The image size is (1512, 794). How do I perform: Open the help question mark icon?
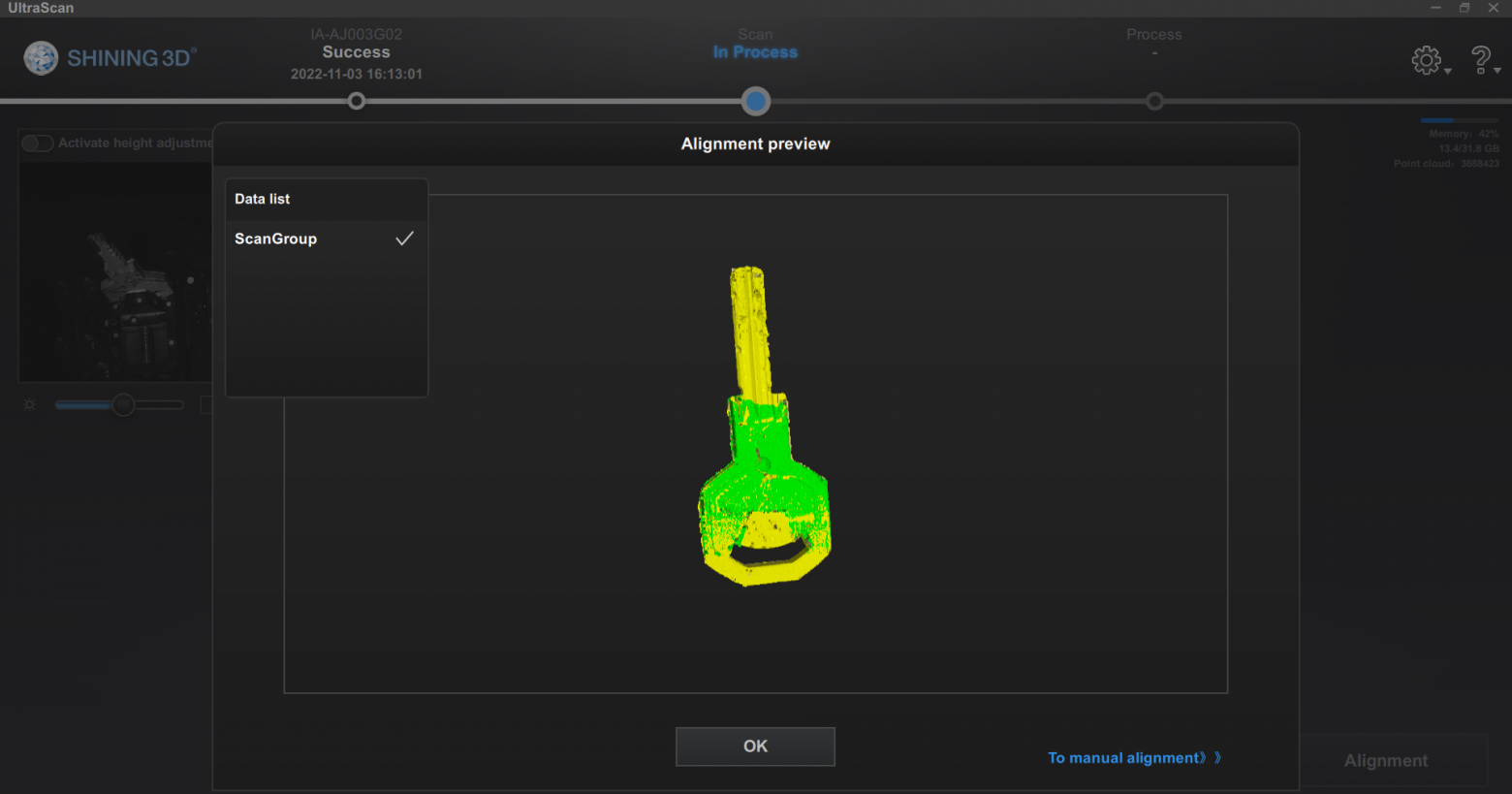click(x=1480, y=60)
